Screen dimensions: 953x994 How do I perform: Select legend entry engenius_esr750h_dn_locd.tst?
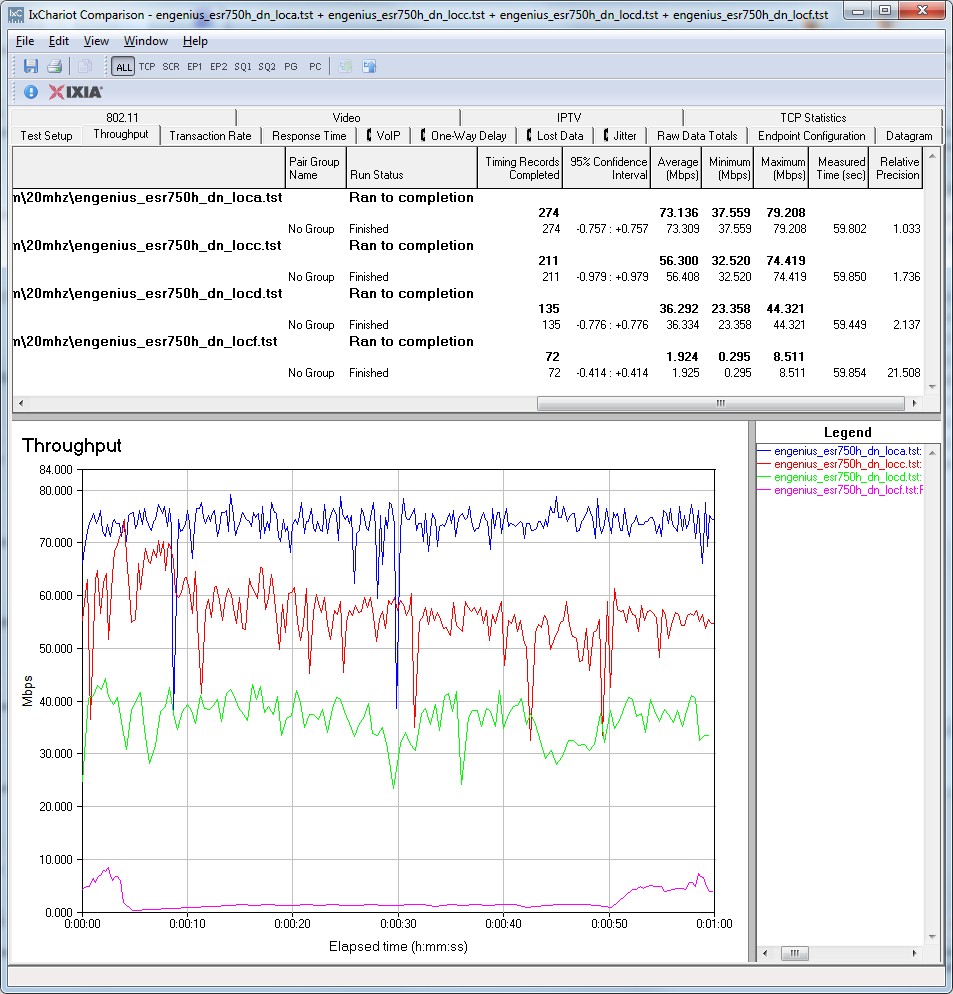point(840,477)
